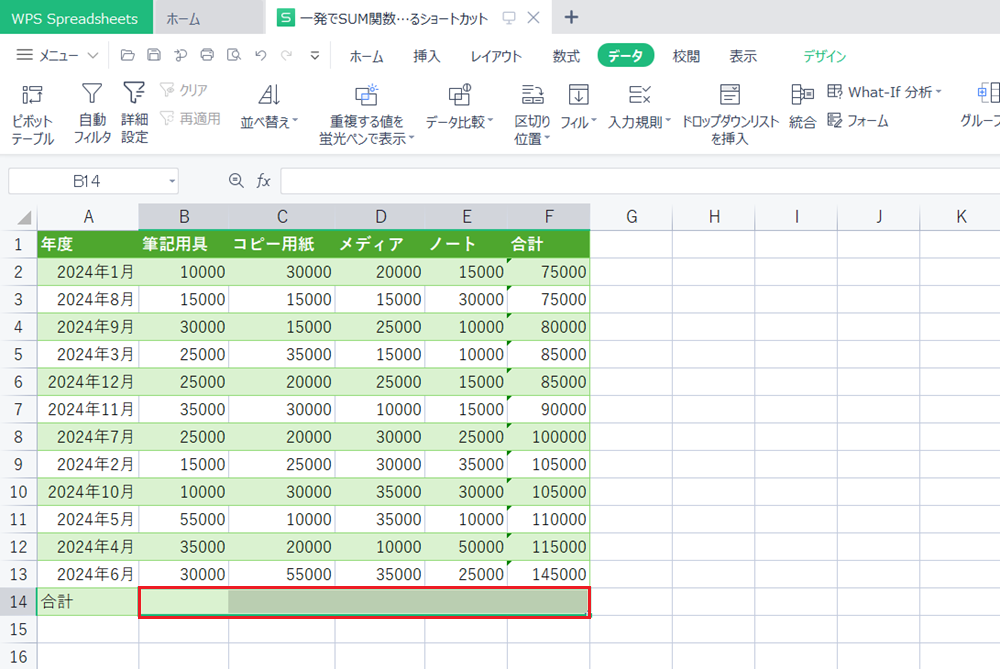Open the Menu (メニュー) dropdown
1000x669 pixels.
pyautogui.click(x=57, y=55)
